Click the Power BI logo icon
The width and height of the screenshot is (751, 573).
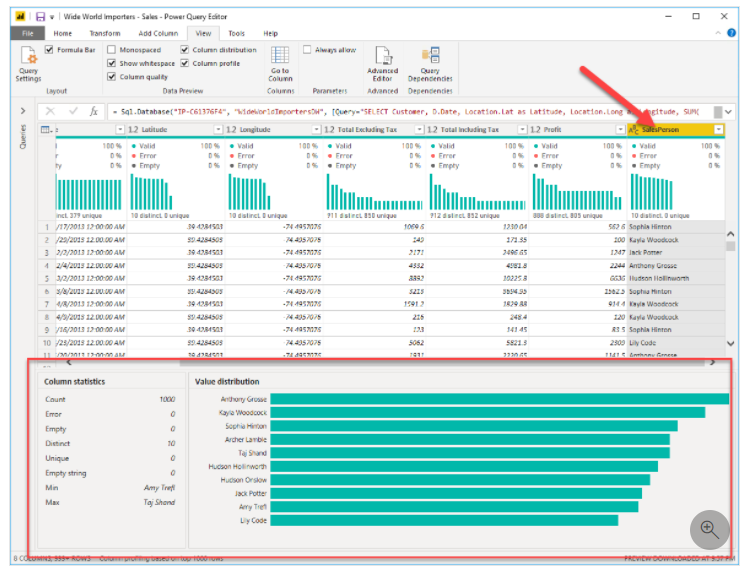coord(20,17)
